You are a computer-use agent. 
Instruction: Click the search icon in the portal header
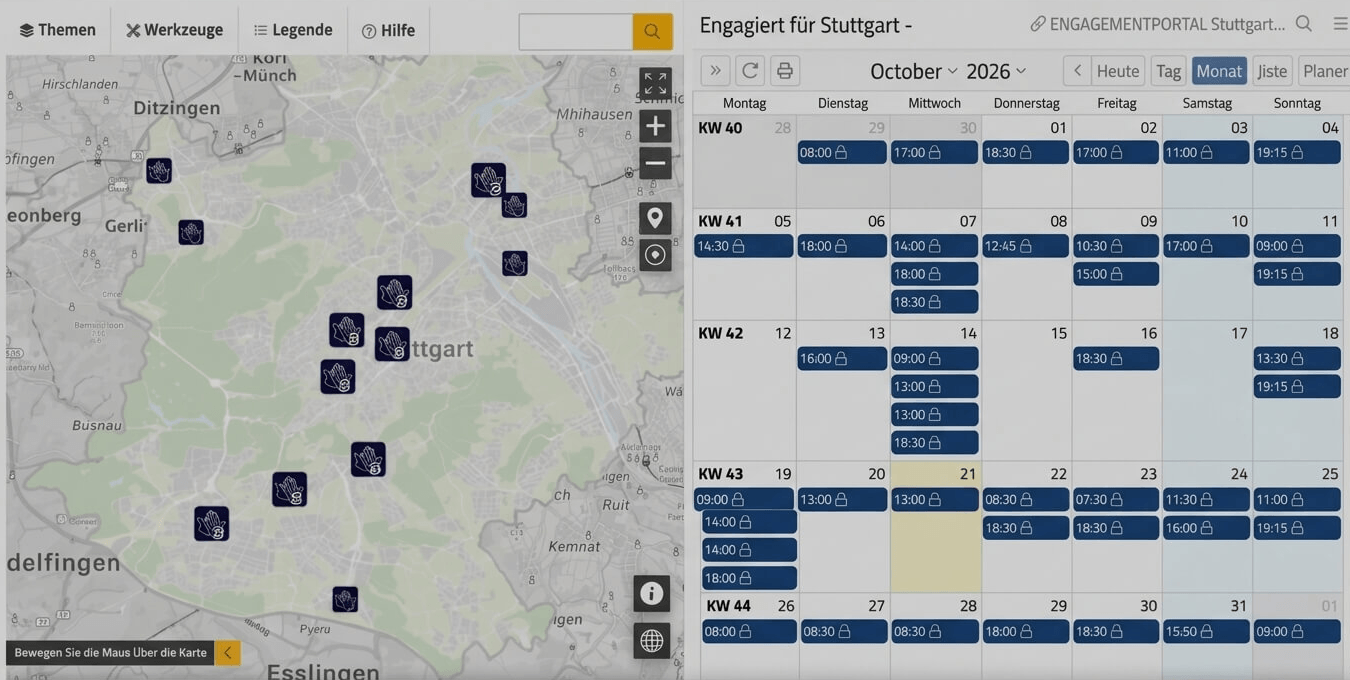pos(1304,23)
